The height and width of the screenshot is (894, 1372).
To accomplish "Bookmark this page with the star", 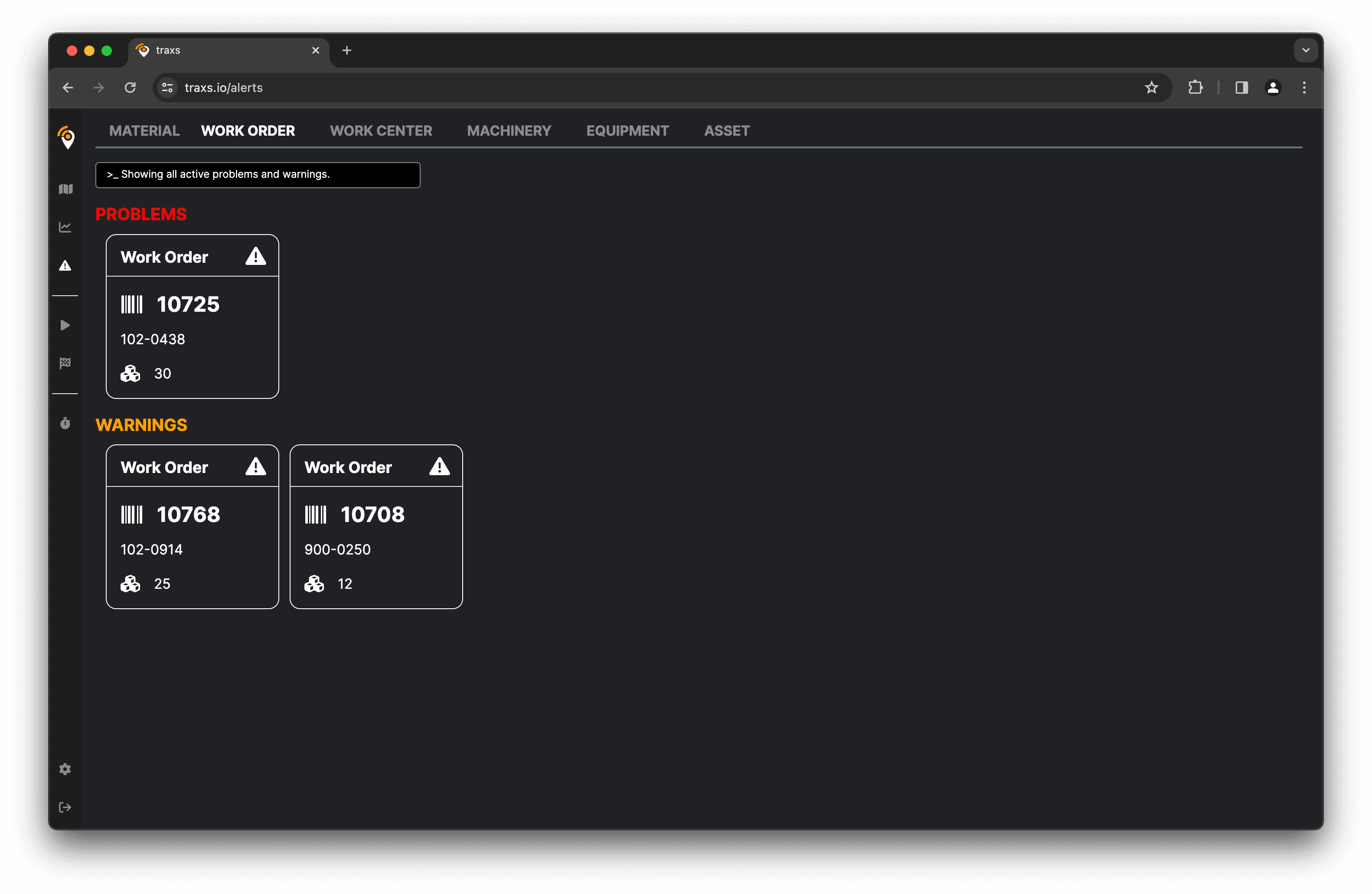I will coord(1151,88).
